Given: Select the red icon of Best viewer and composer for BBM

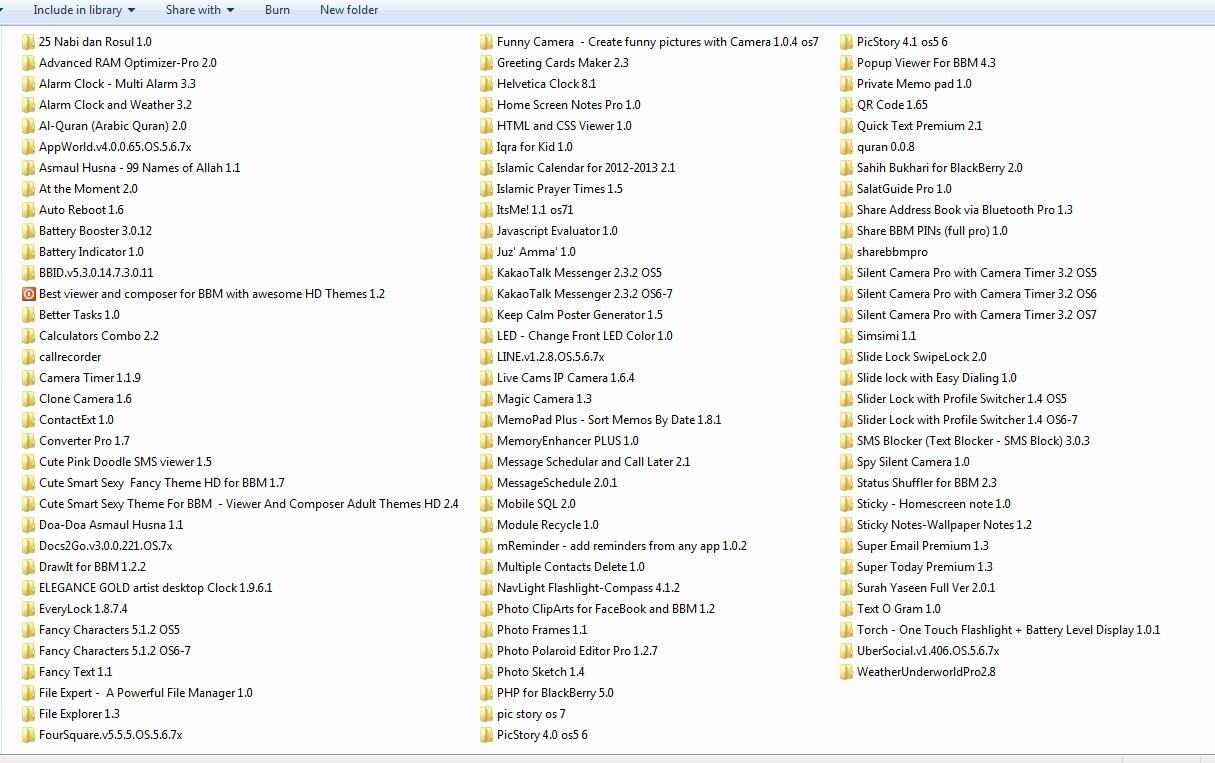Looking at the screenshot, I should [x=28, y=294].
